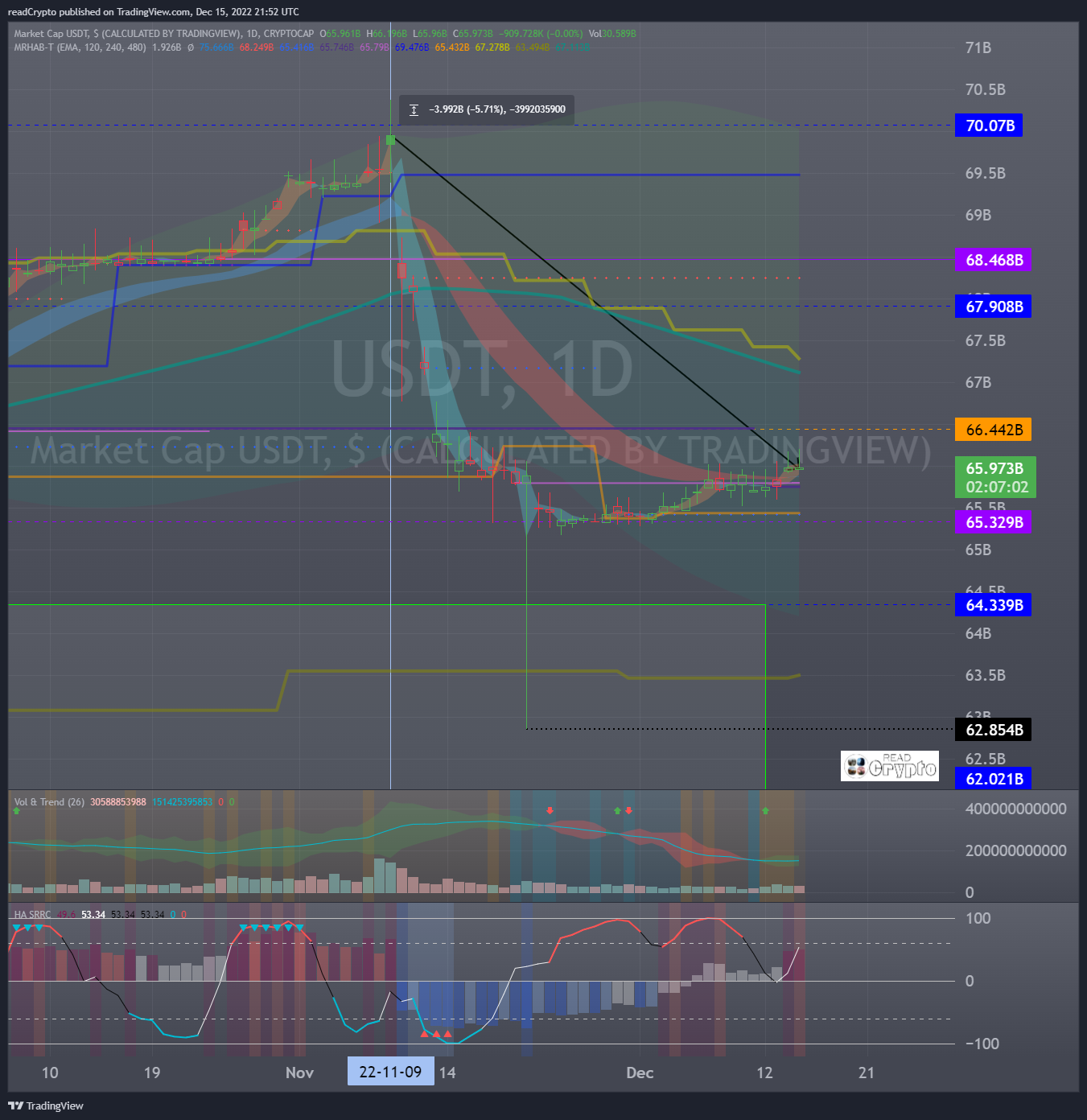This screenshot has height=1120, width=1087.
Task: Click the 19 date on time axis
Action: pos(151,1073)
